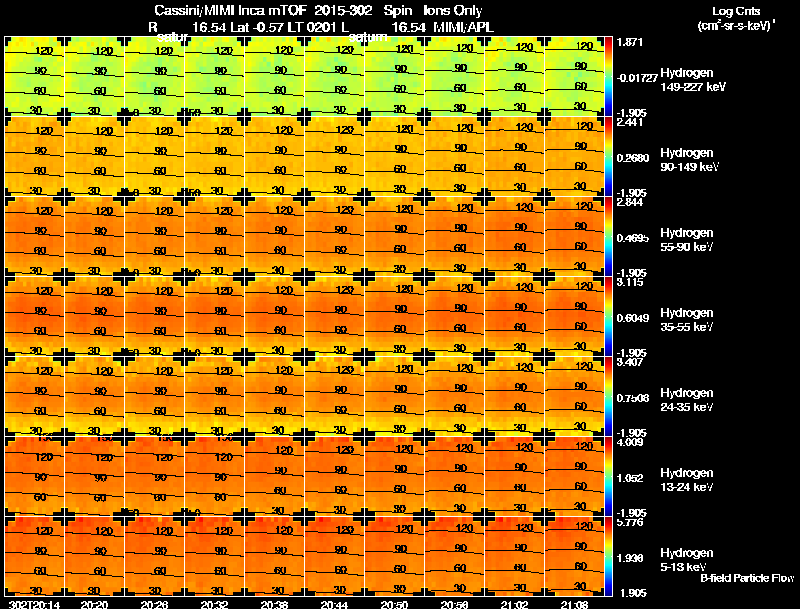Image resolution: width=800 pixels, height=609 pixels.
Task: Click the -0.01727 color scale midpoint
Action: point(637,78)
